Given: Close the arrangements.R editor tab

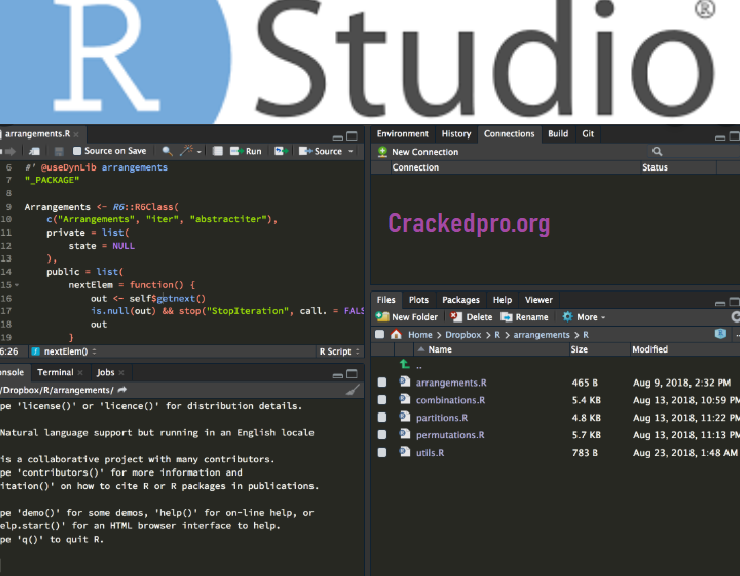Looking at the screenshot, I should click(76, 135).
